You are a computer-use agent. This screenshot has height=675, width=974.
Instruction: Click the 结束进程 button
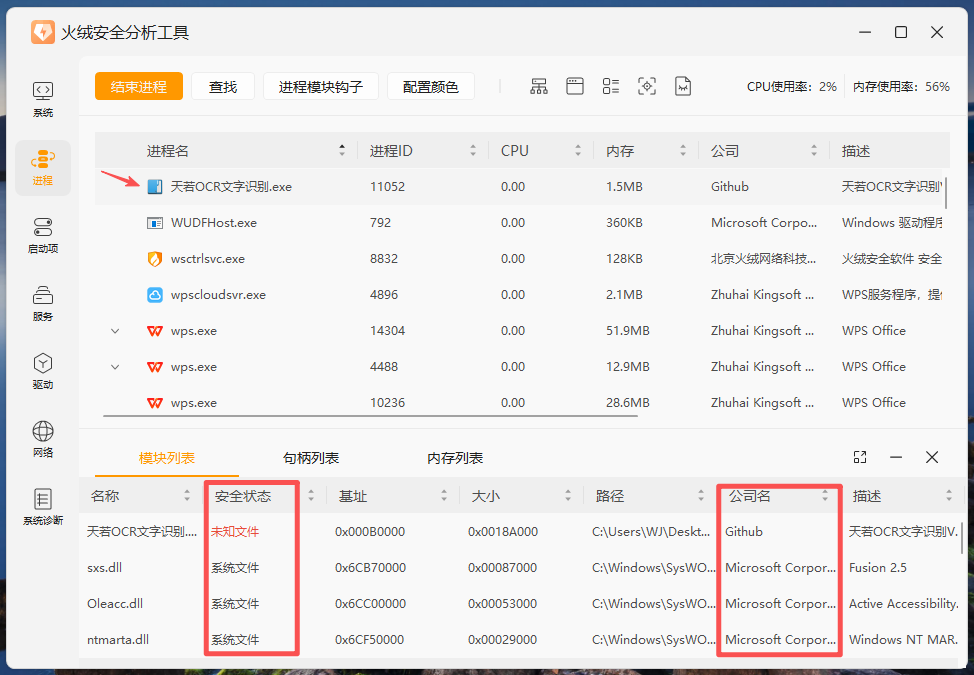139,86
